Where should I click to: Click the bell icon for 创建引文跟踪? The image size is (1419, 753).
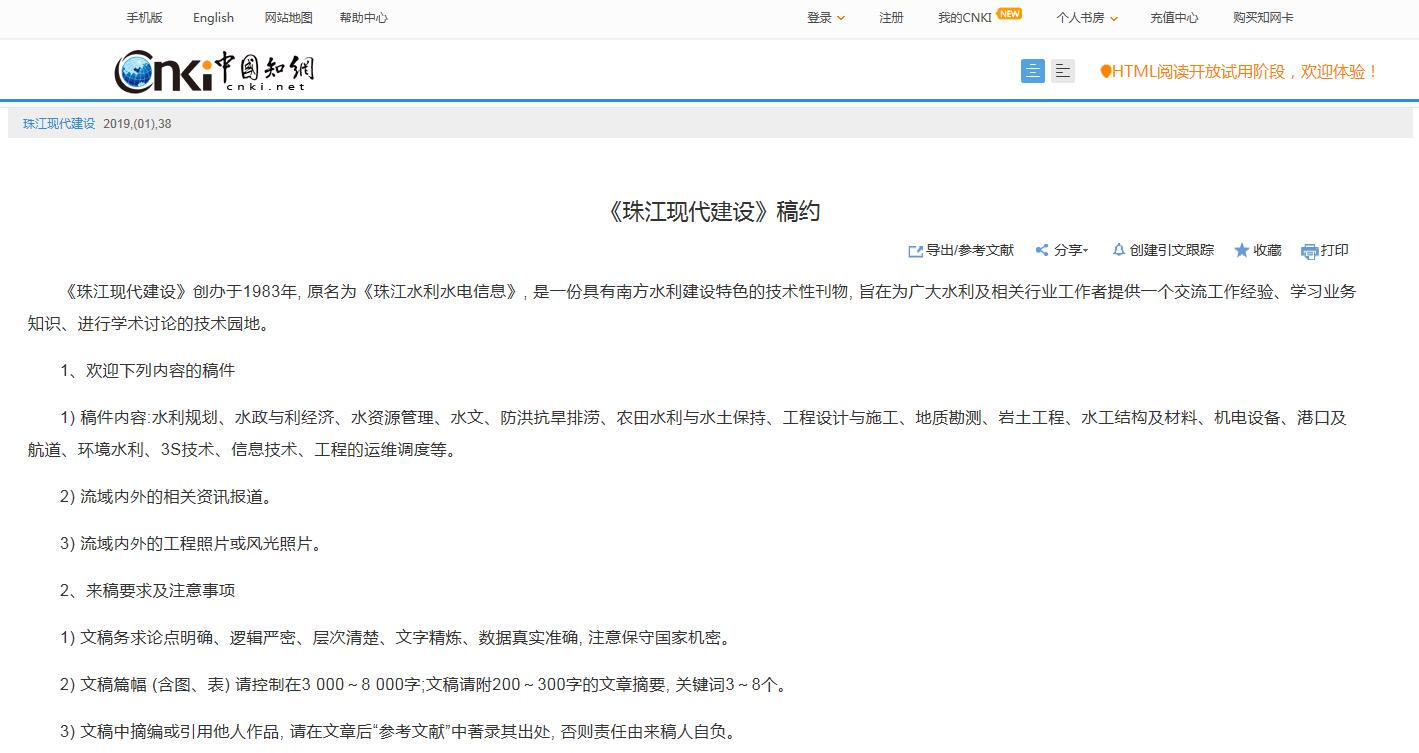(x=1119, y=250)
